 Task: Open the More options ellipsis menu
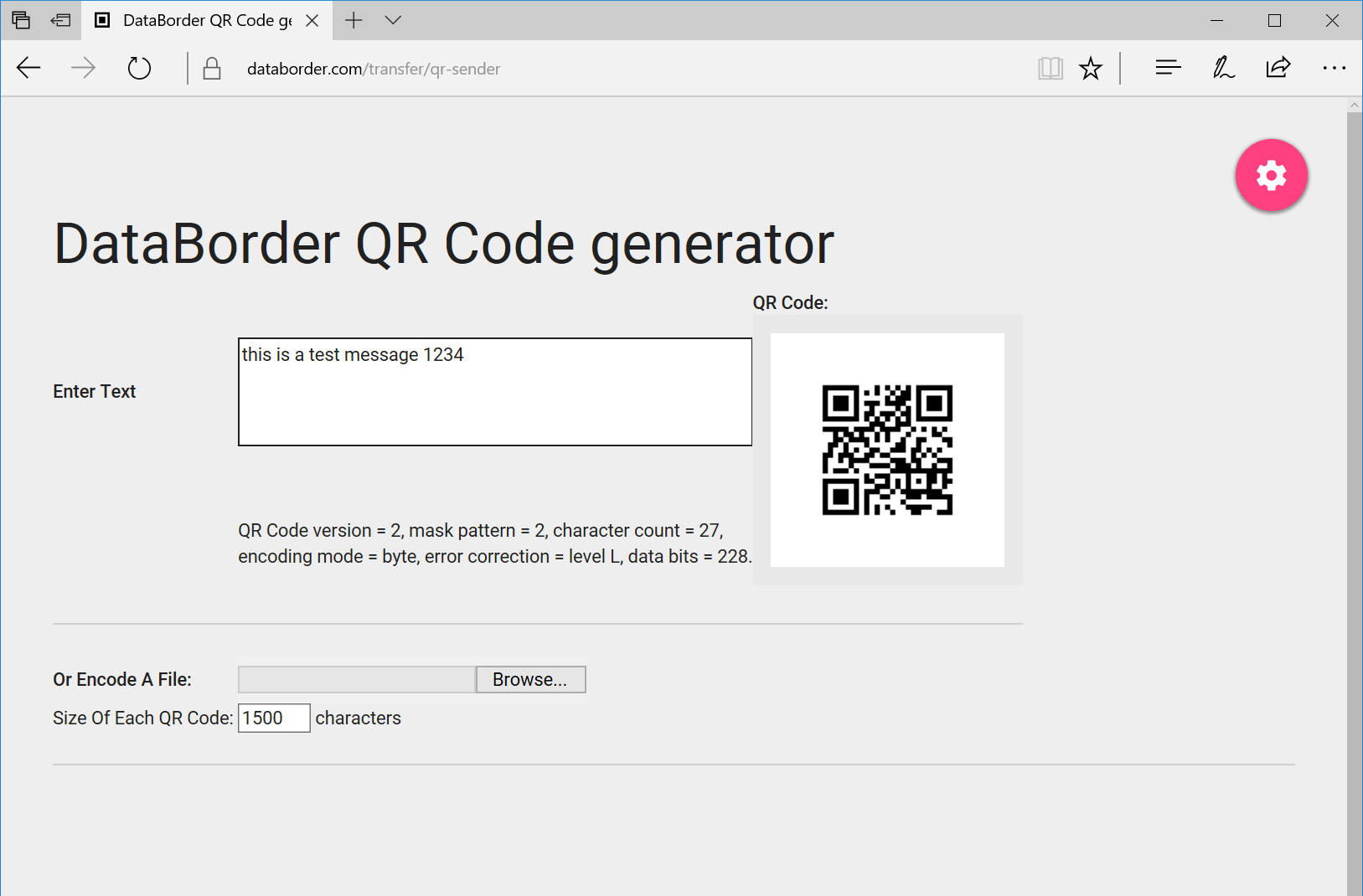point(1333,69)
